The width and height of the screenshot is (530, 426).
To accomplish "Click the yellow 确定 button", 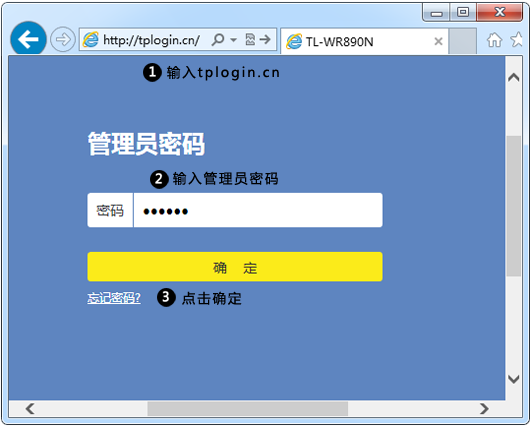I will point(235,267).
